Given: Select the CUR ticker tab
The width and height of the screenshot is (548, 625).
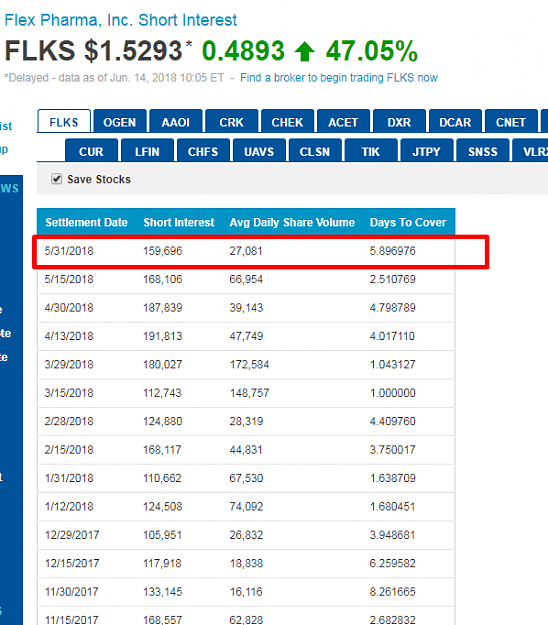Looking at the screenshot, I should [91, 150].
